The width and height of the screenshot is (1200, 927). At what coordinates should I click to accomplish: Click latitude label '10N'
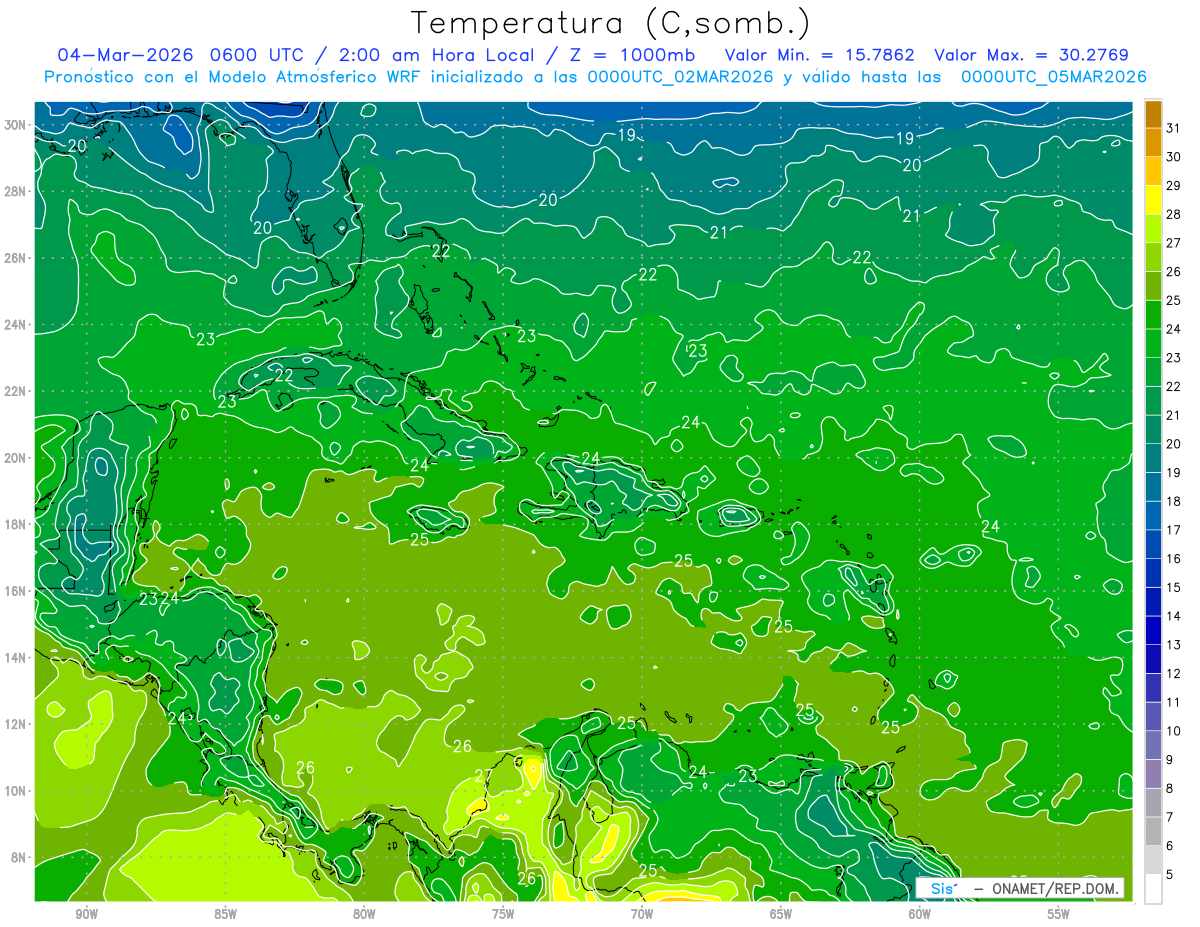coord(15,791)
